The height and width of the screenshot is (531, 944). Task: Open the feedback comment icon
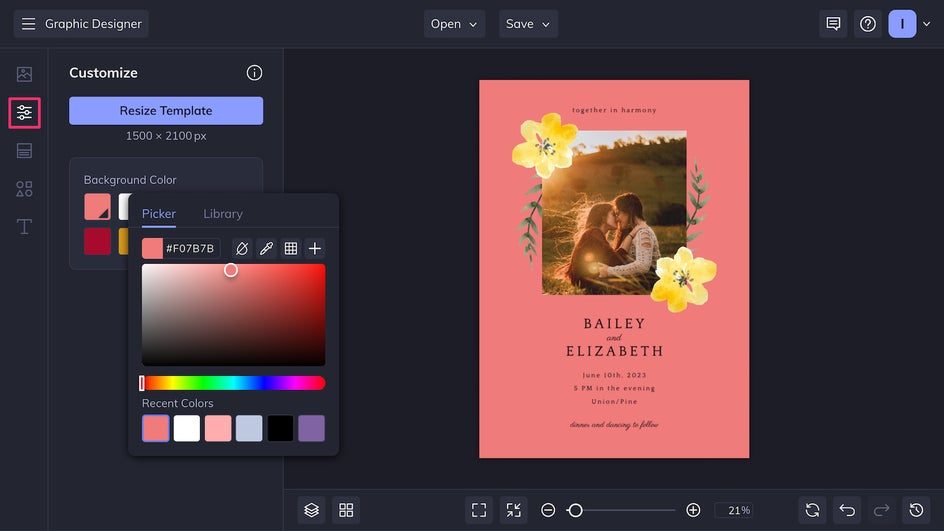tap(833, 24)
